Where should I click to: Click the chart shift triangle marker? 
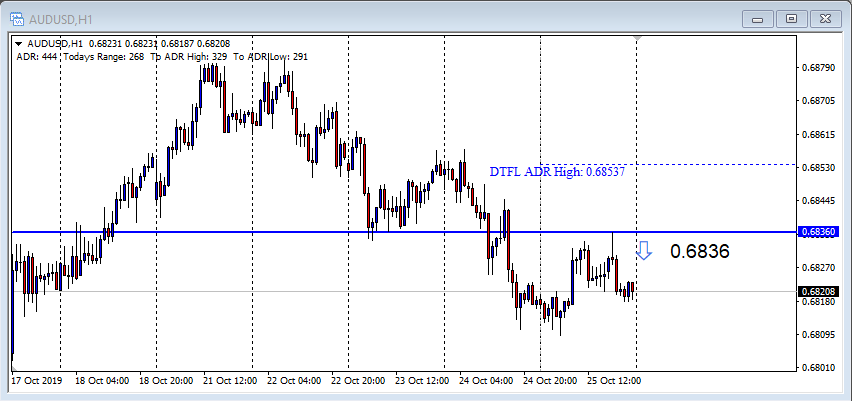tap(637, 39)
